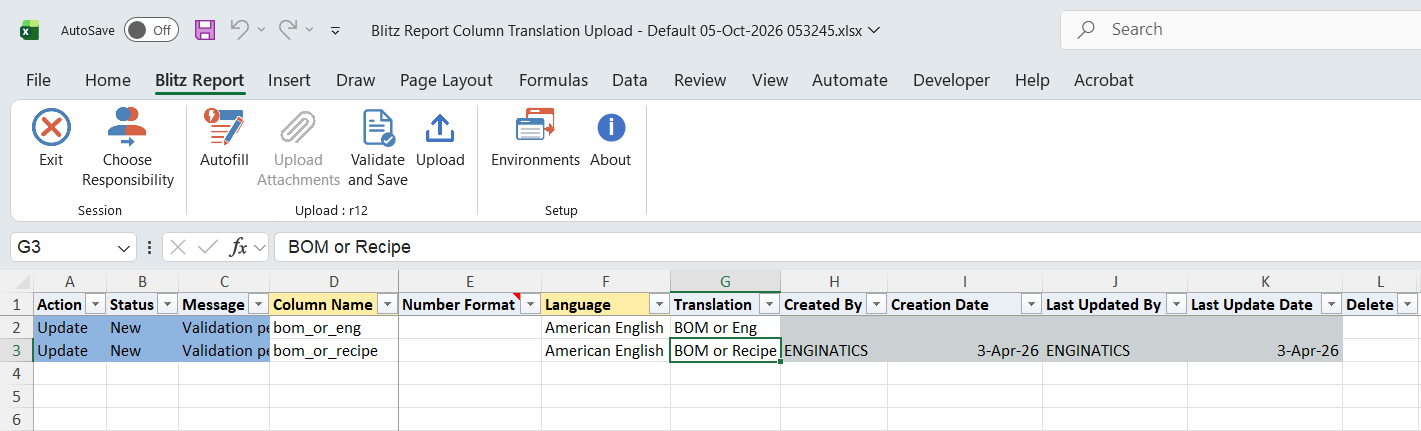The width and height of the screenshot is (1421, 431).
Task: Open the Column Name filter dropdown
Action: coord(387,304)
